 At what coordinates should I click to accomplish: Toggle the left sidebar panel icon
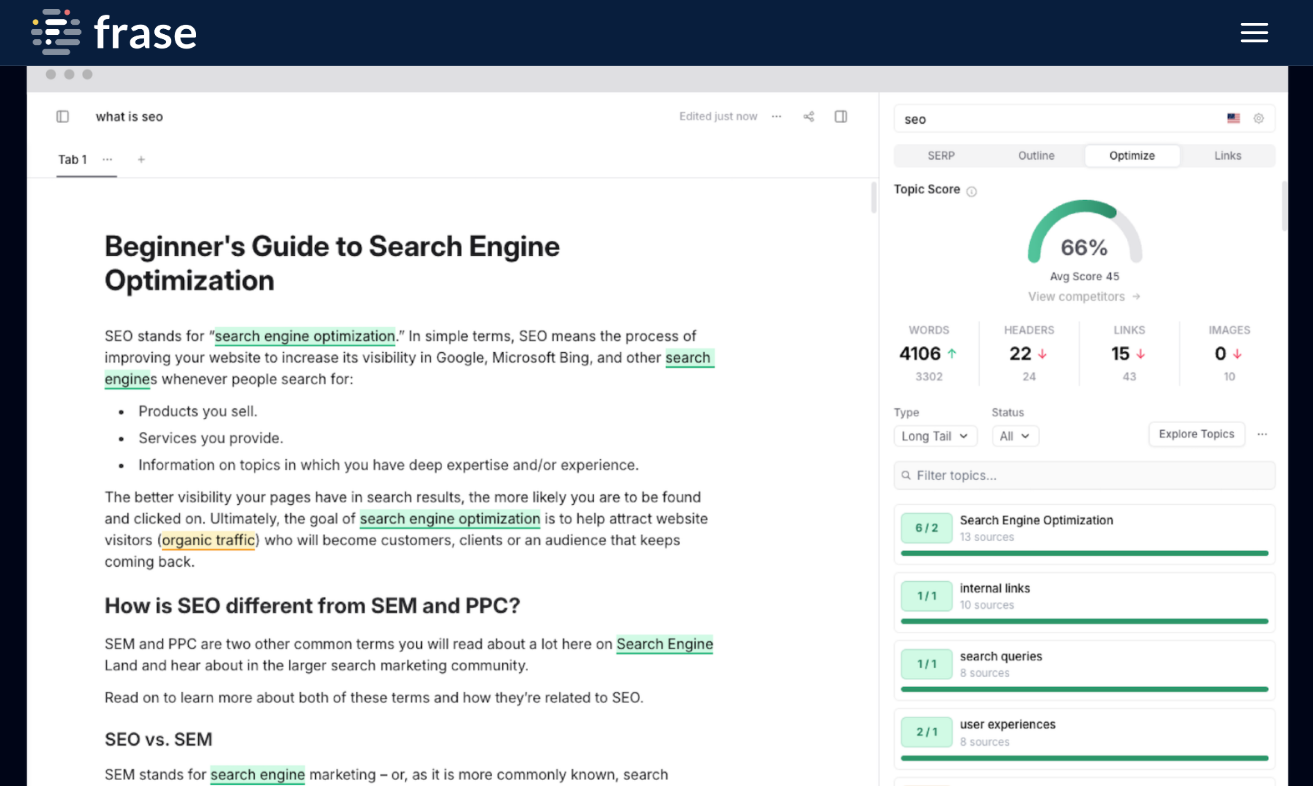click(63, 116)
